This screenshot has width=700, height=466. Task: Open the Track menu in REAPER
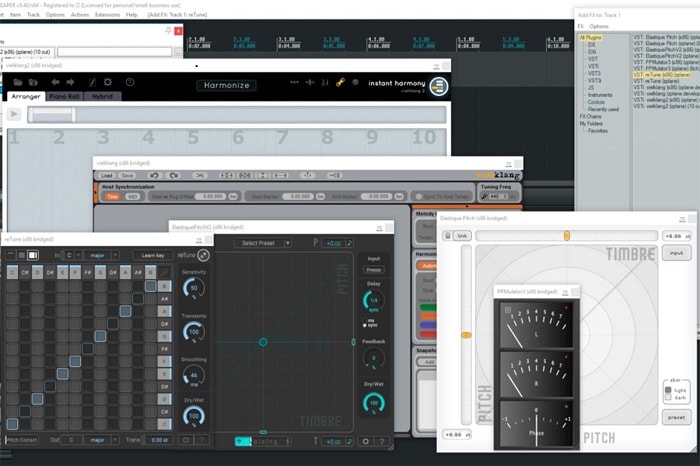tap(33, 15)
